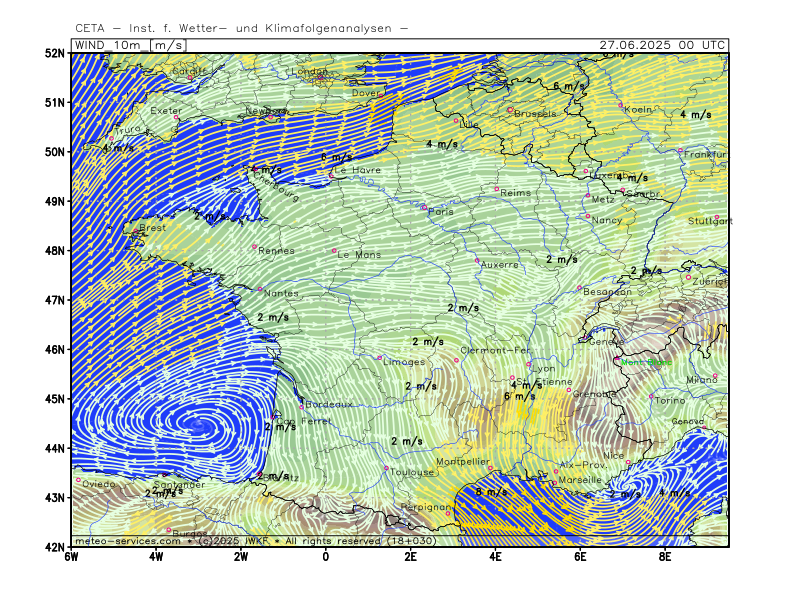Select the Cap Ferret label
This screenshot has width=800, height=600.
(x=305, y=421)
